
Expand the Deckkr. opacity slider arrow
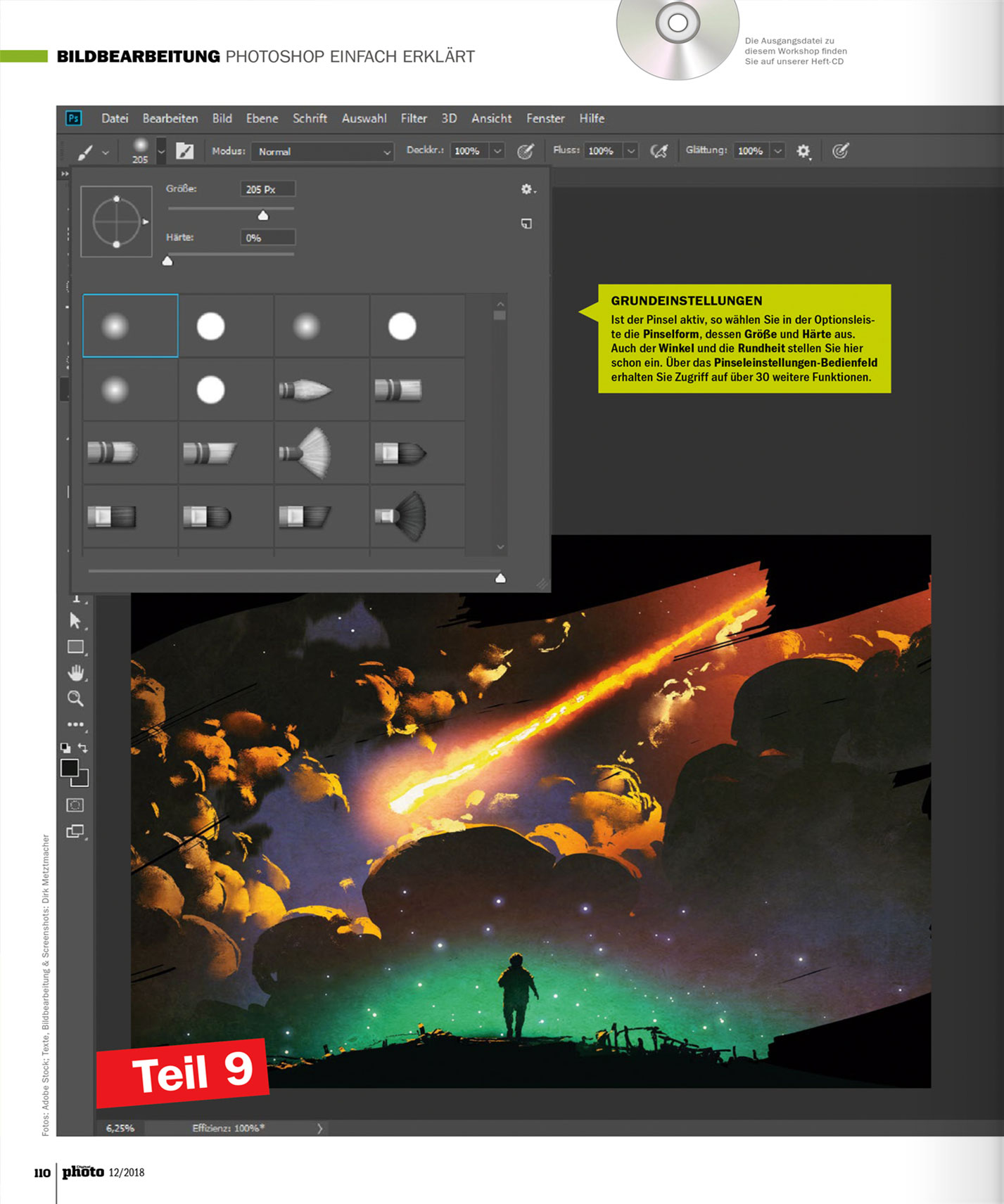(x=497, y=150)
